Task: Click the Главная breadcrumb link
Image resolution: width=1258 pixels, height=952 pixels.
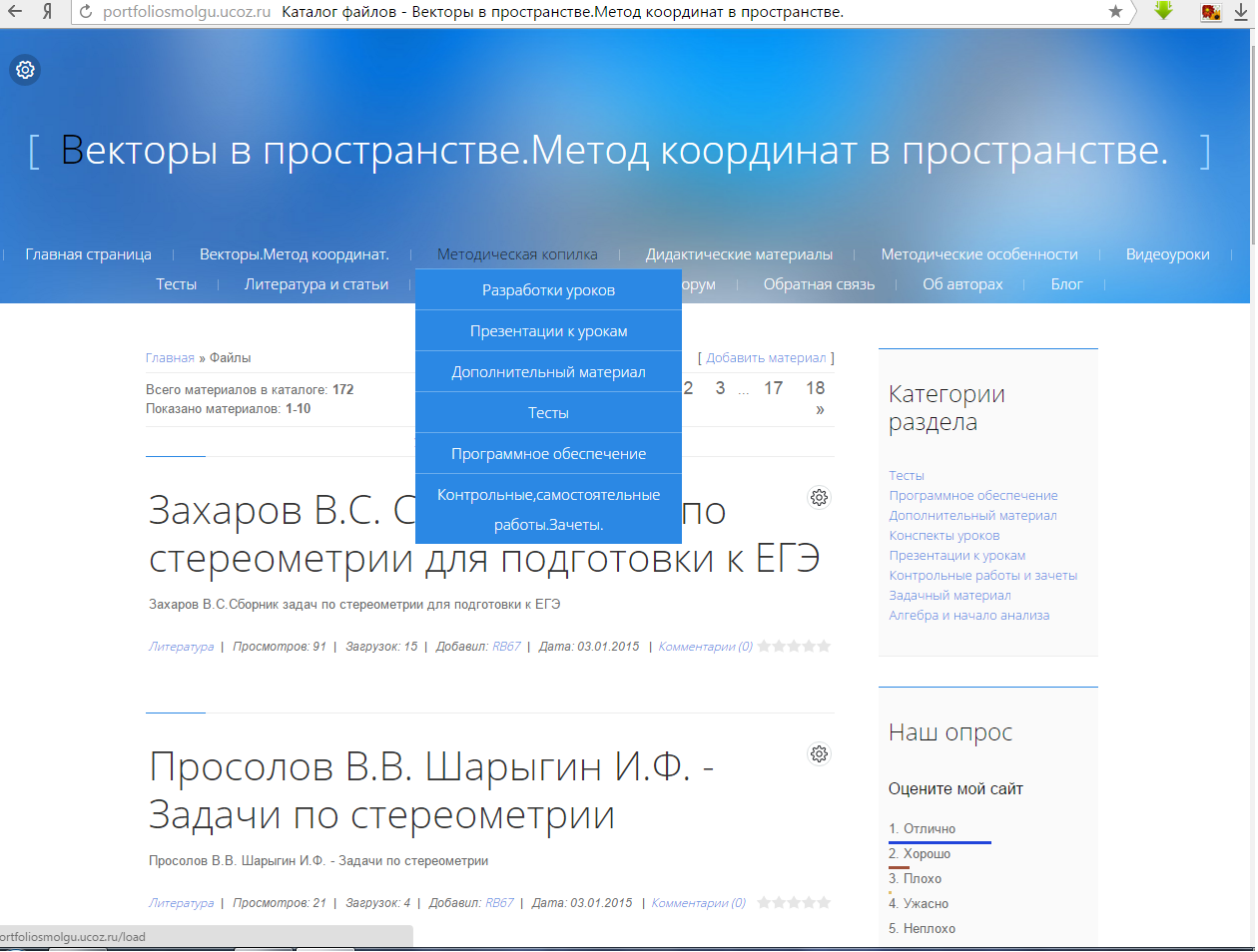Action: [170, 357]
